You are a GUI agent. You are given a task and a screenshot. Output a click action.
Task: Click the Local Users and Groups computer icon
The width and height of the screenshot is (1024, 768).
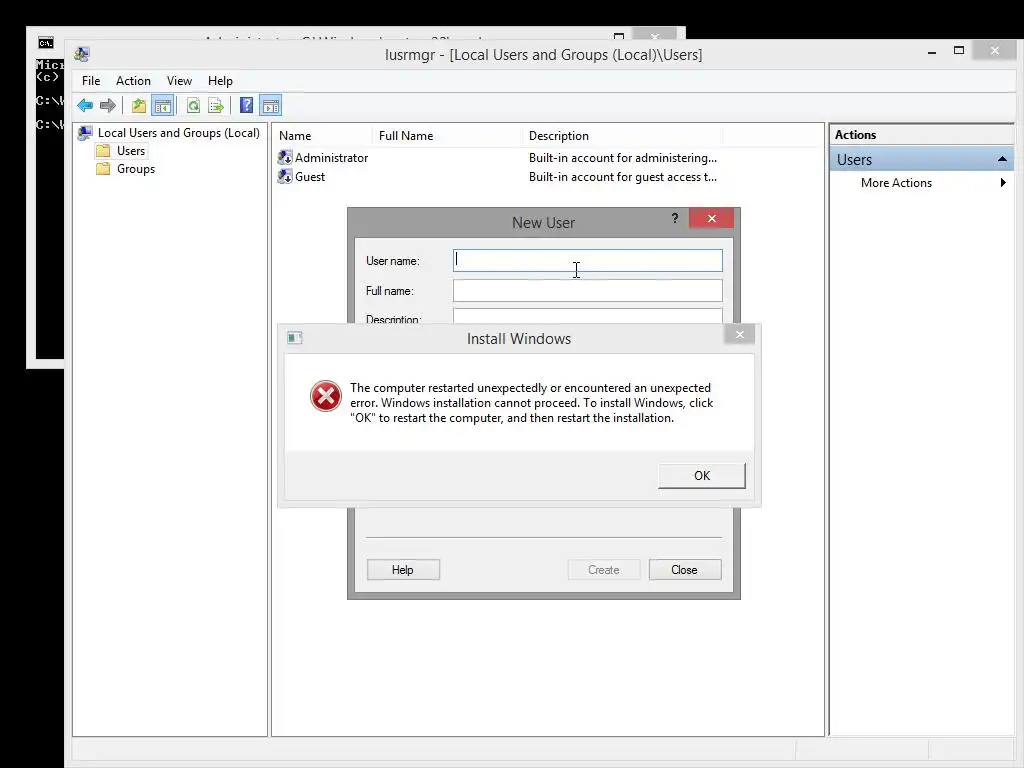click(85, 133)
